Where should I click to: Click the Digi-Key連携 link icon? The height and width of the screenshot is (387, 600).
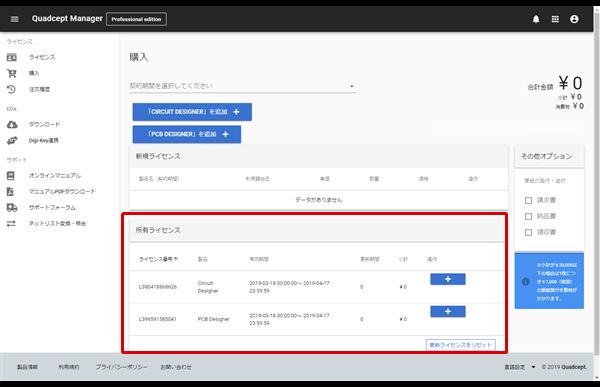[12, 140]
